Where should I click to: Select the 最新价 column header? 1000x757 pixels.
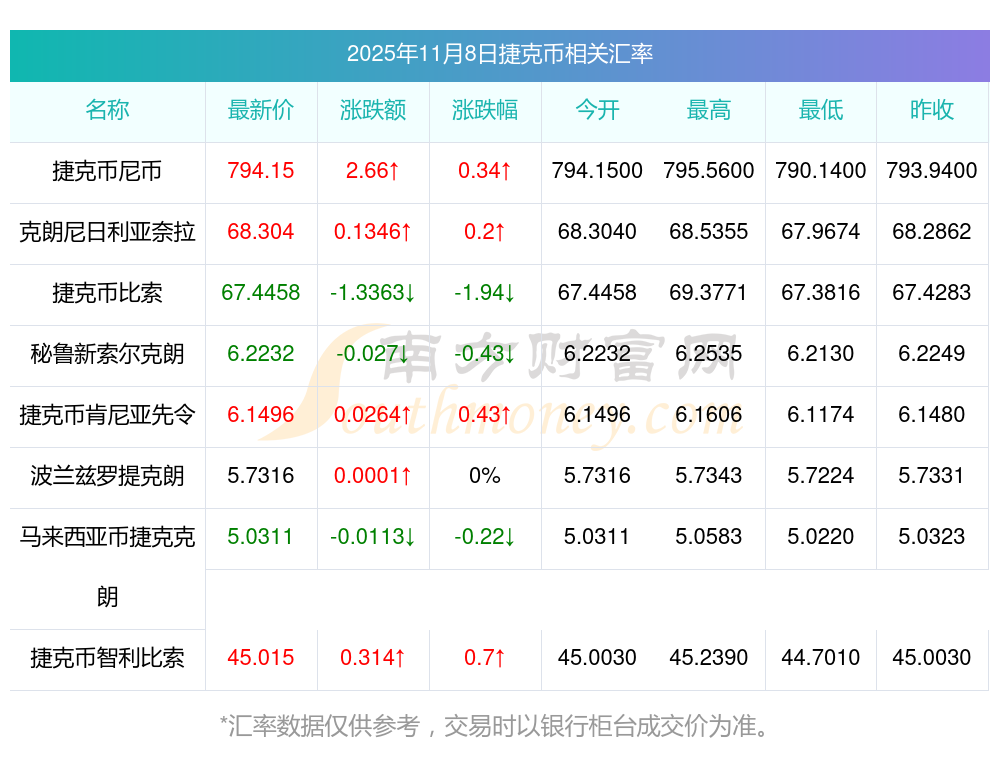tap(261, 110)
